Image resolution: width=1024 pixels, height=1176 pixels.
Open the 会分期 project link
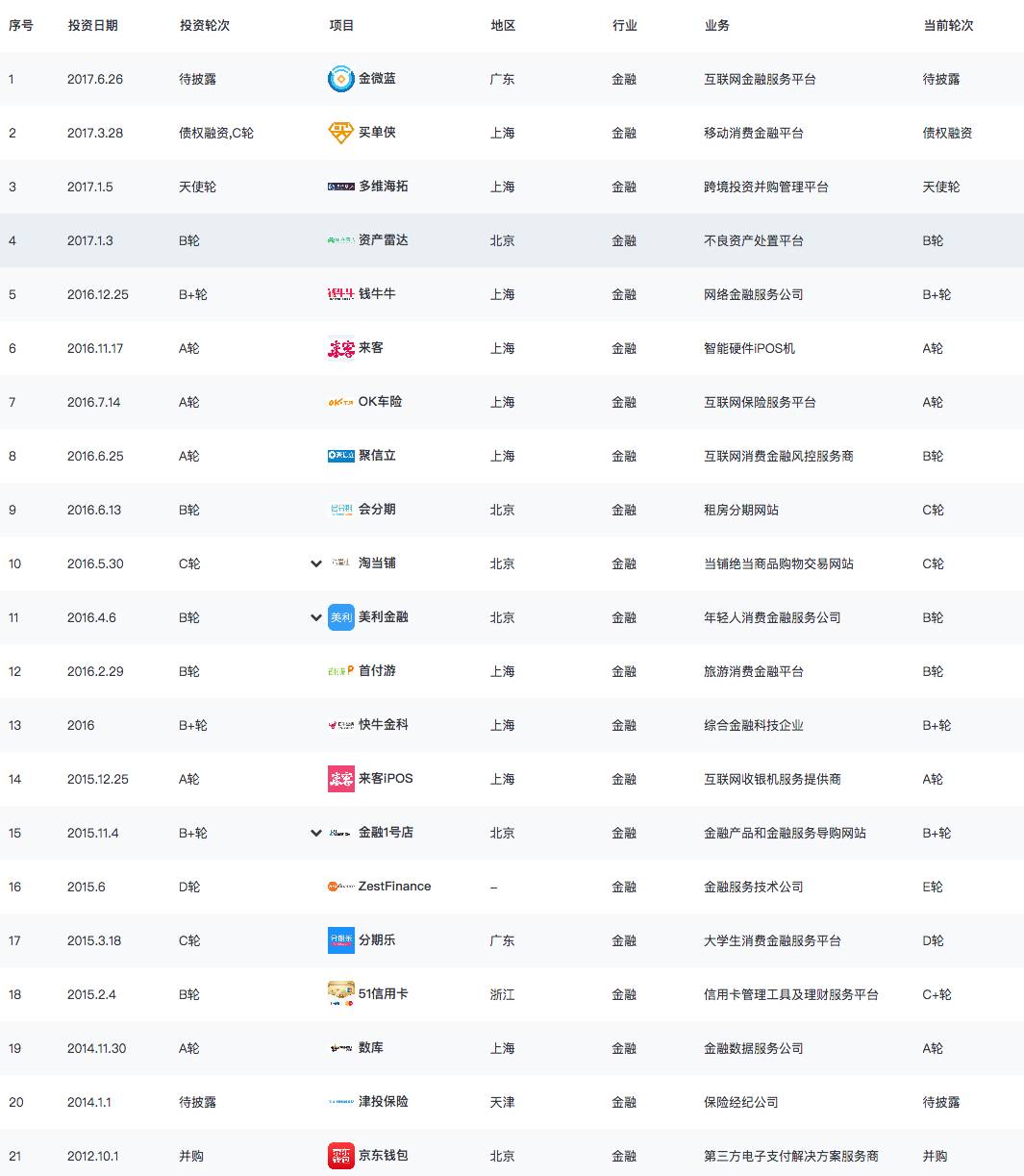pos(377,510)
